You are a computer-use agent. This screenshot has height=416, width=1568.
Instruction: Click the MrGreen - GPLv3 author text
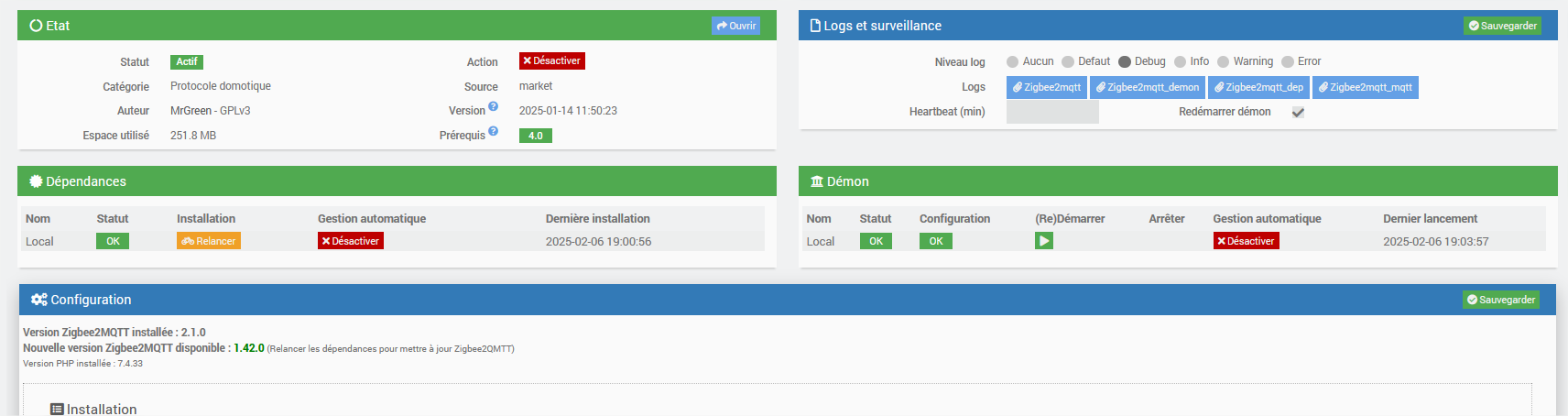tap(211, 111)
